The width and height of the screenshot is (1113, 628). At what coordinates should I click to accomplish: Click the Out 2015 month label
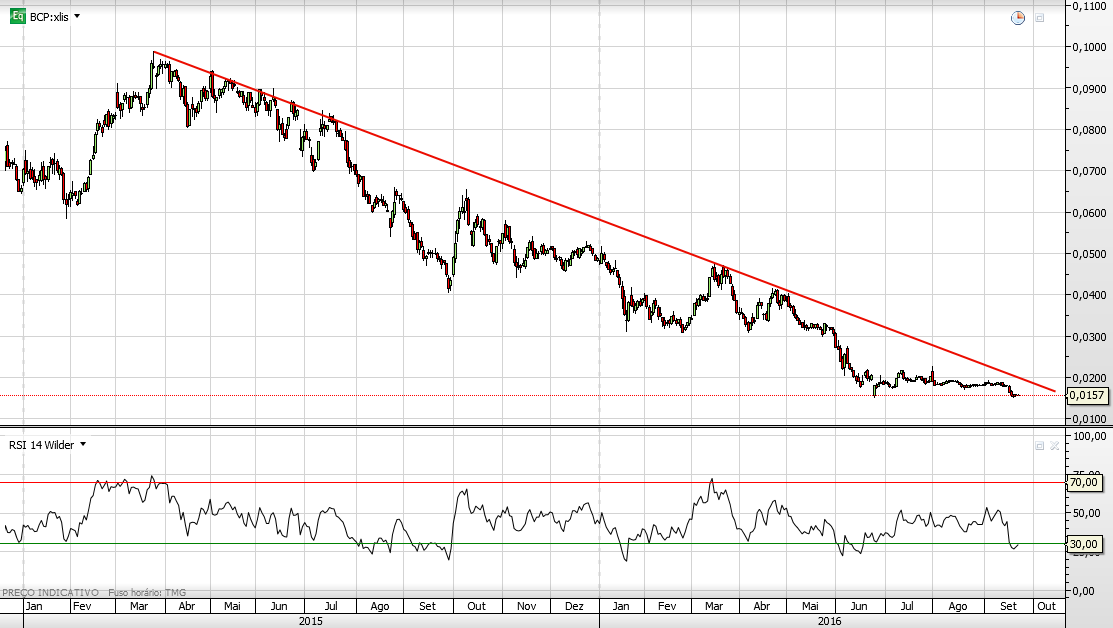[476, 606]
